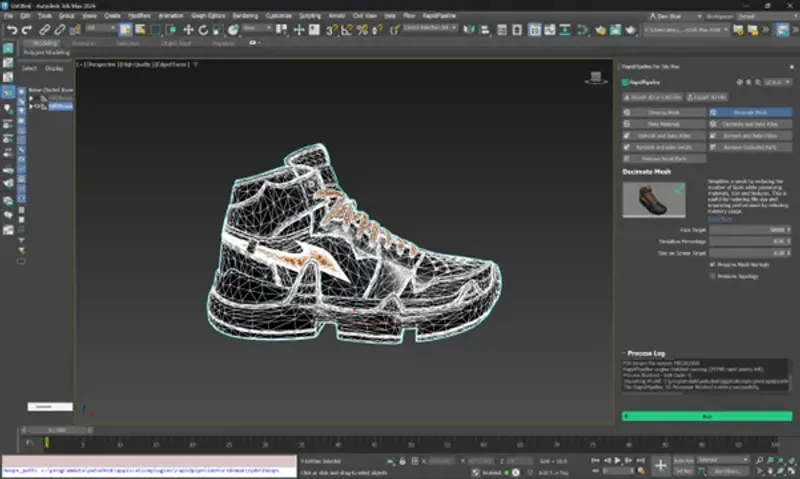This screenshot has width=800, height=479.
Task: Open the project path dropdown in toolbar
Action: coord(686,30)
